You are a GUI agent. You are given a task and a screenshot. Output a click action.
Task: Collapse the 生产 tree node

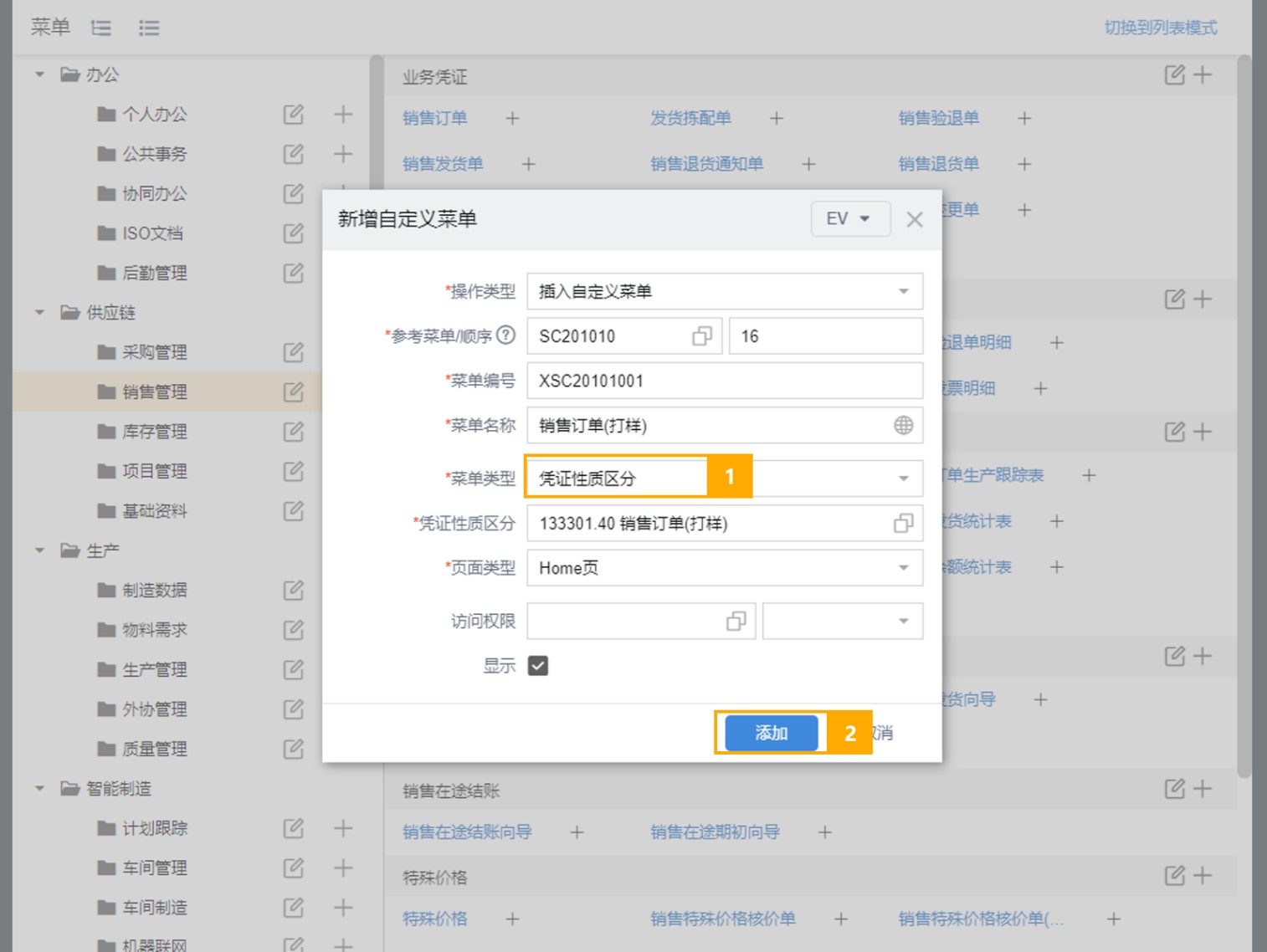39,550
